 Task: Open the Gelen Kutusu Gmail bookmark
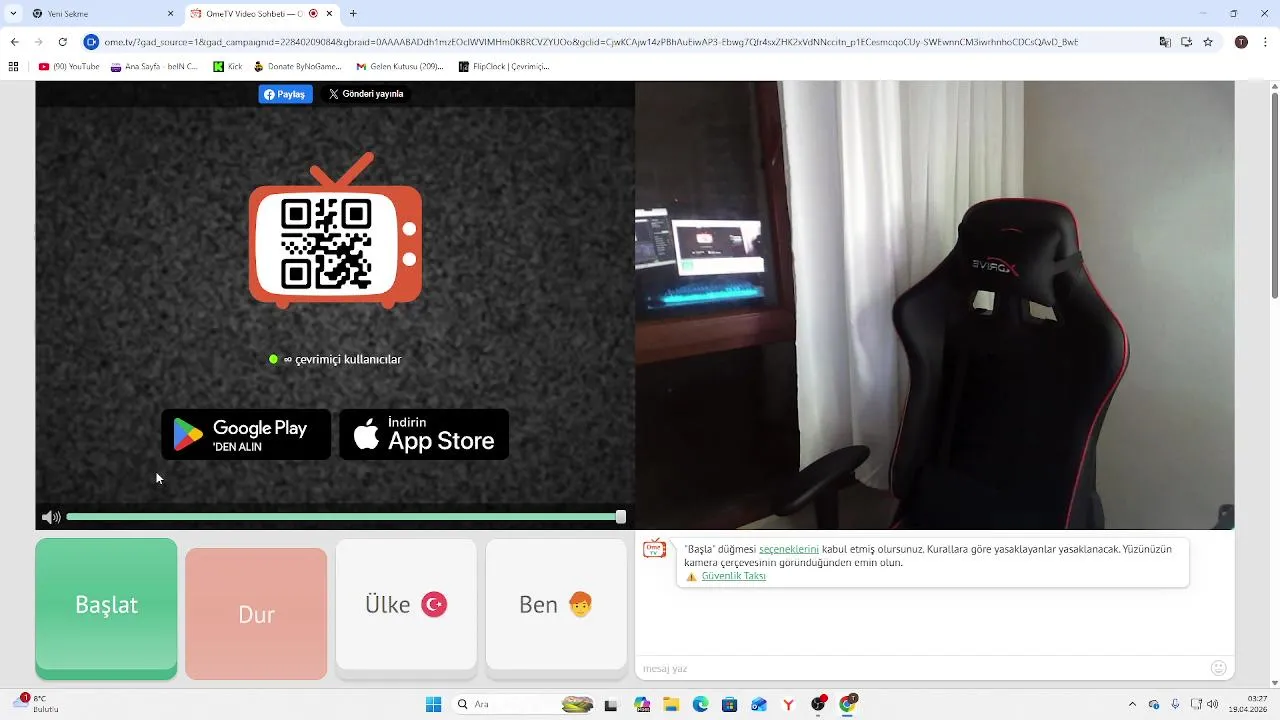(400, 67)
